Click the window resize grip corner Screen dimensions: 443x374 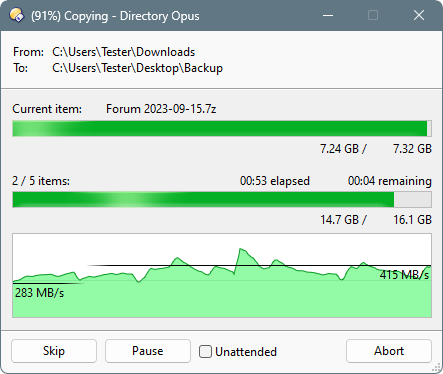click(436, 367)
